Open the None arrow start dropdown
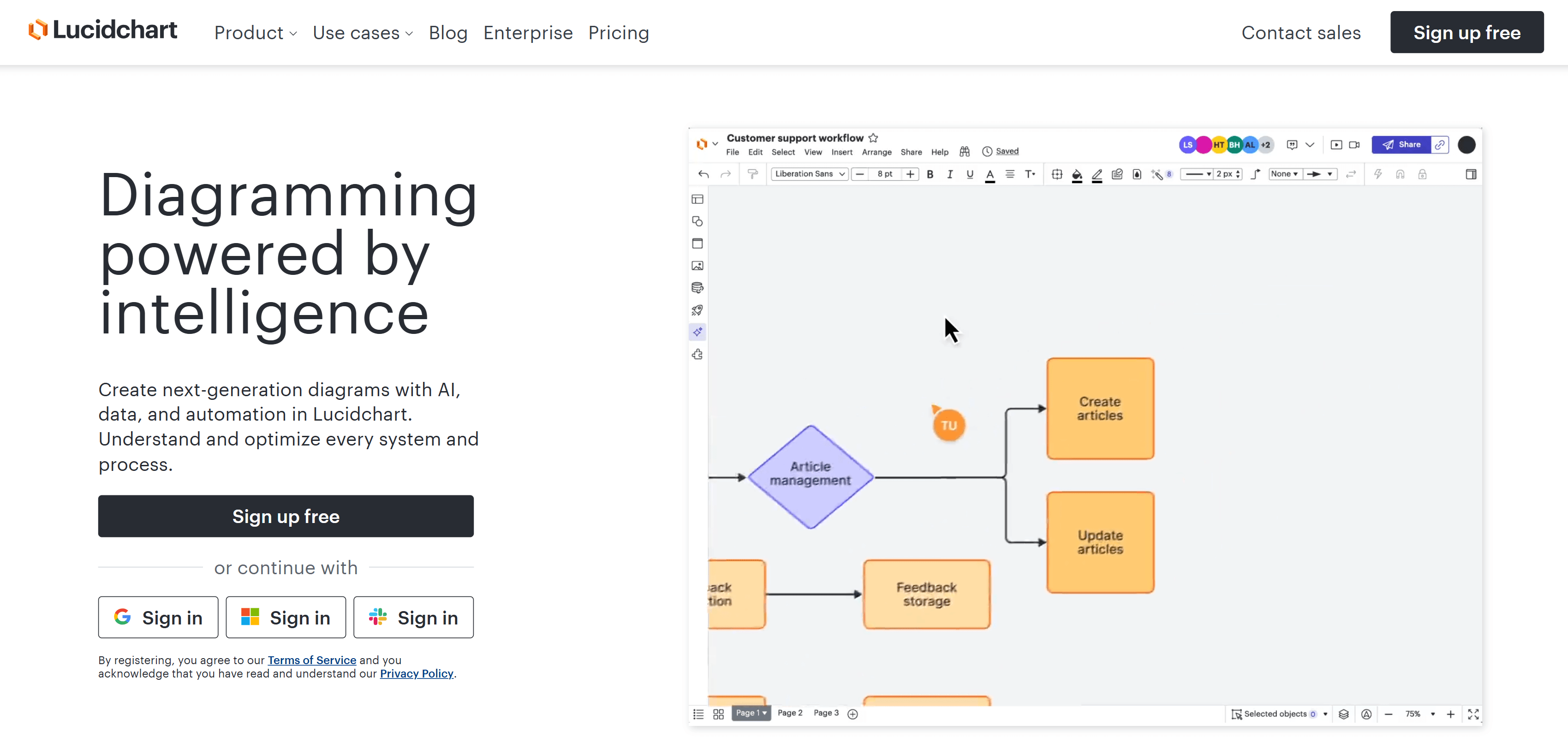Viewport: 1568px width, 737px height. click(x=1284, y=174)
